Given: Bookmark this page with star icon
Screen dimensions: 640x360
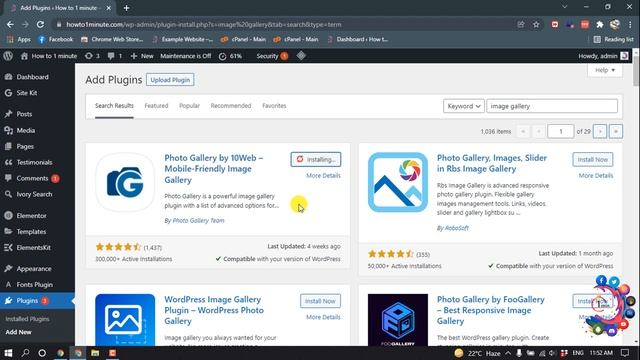Looking at the screenshot, I should [x=536, y=24].
